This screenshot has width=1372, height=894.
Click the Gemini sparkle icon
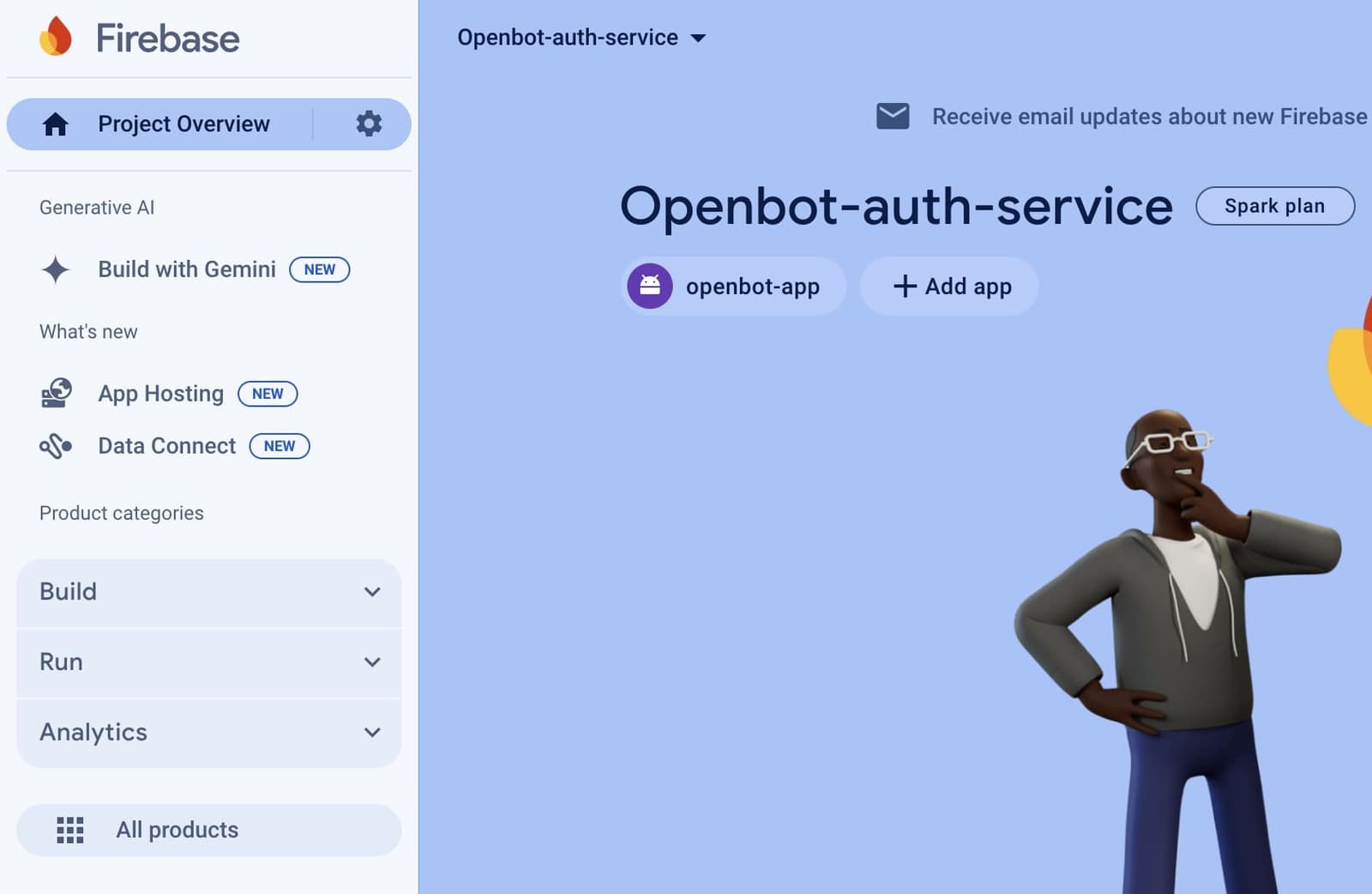[56, 269]
